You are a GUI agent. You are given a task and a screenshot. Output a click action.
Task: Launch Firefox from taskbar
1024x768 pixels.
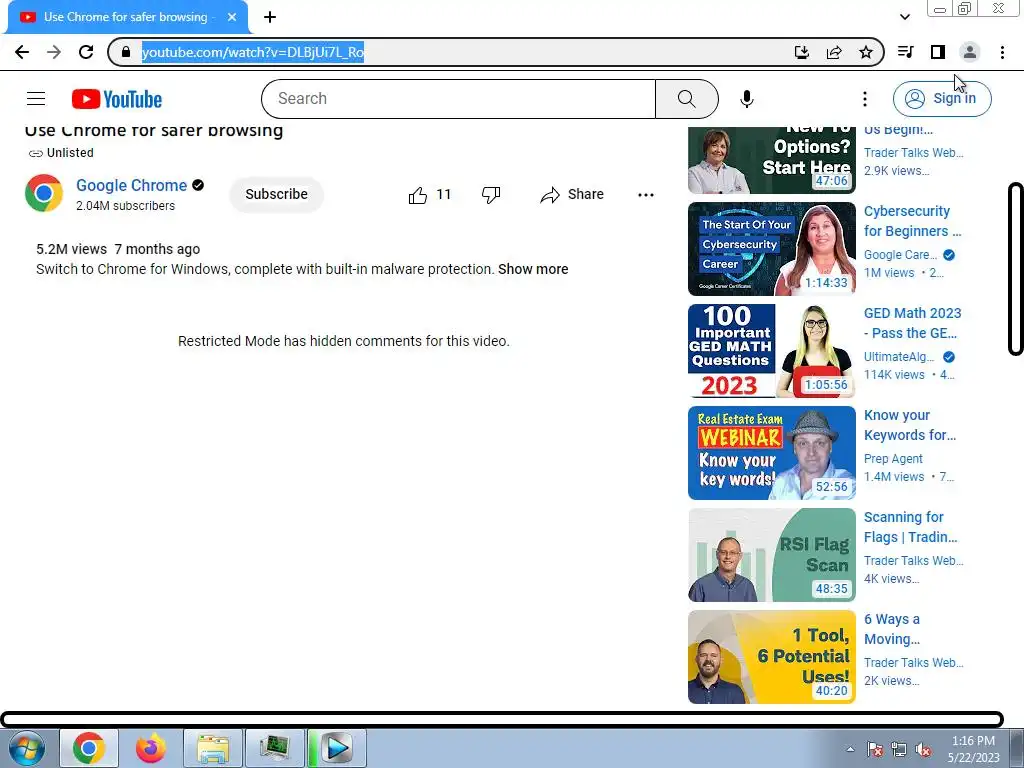point(150,748)
